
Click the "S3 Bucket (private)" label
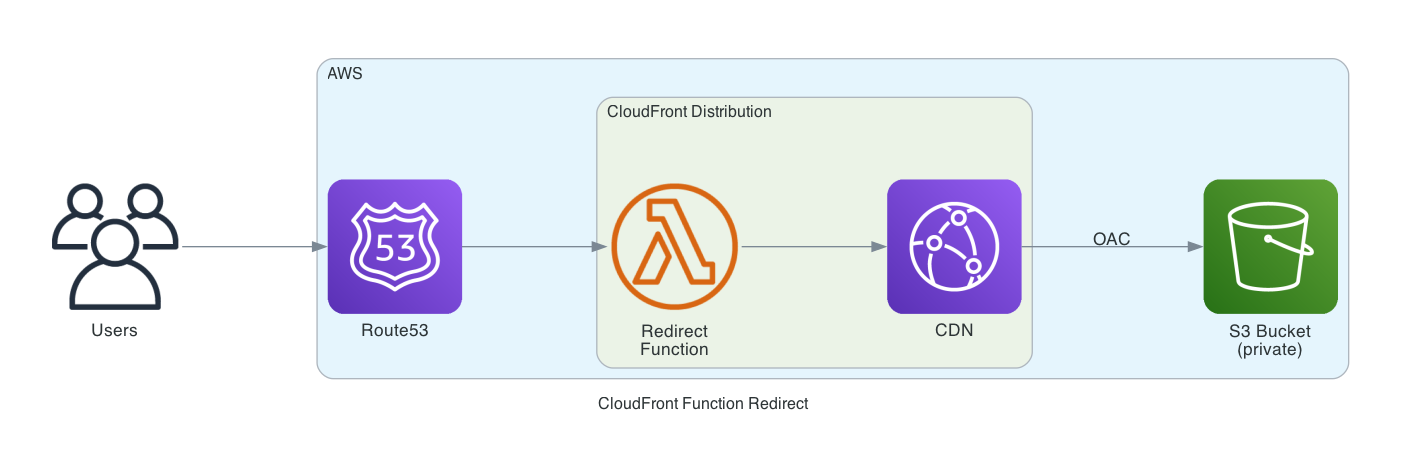tap(1270, 340)
